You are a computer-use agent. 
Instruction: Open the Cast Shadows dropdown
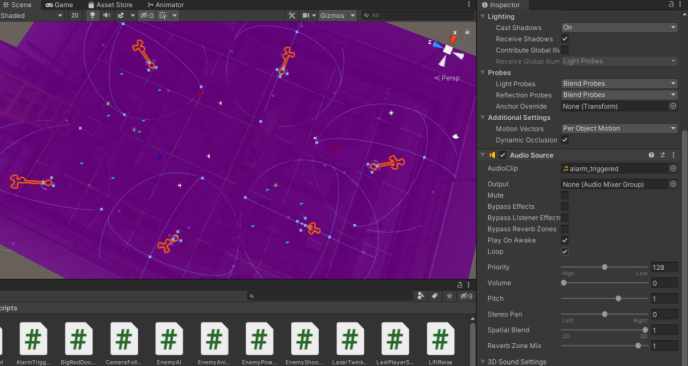620,27
